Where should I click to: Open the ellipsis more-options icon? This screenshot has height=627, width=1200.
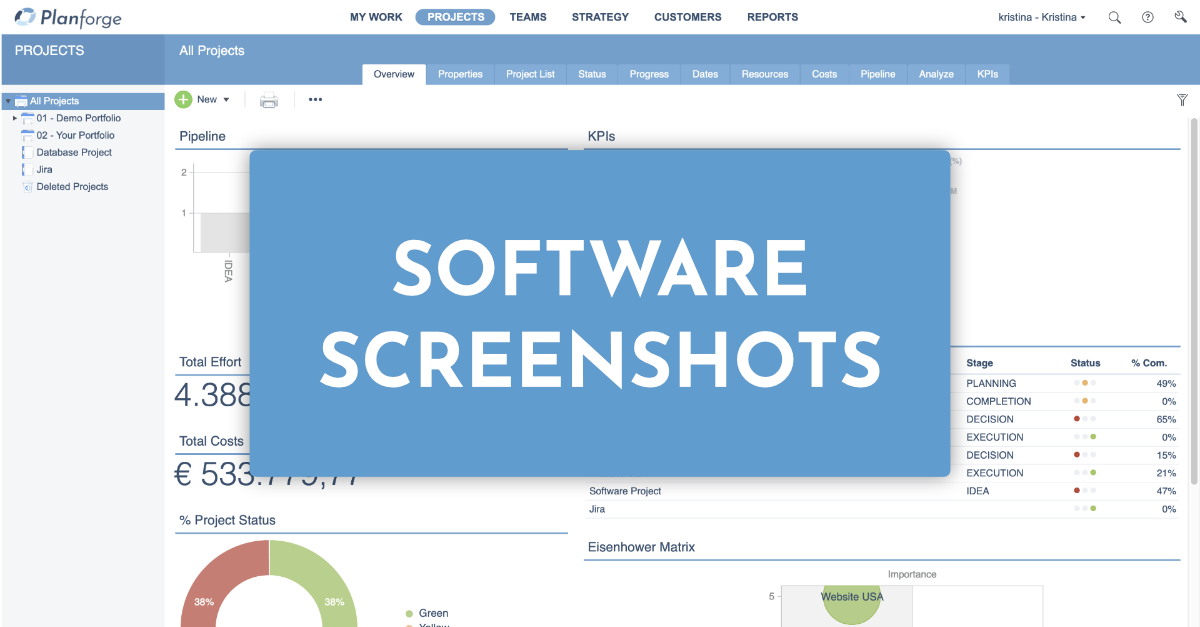(x=315, y=99)
